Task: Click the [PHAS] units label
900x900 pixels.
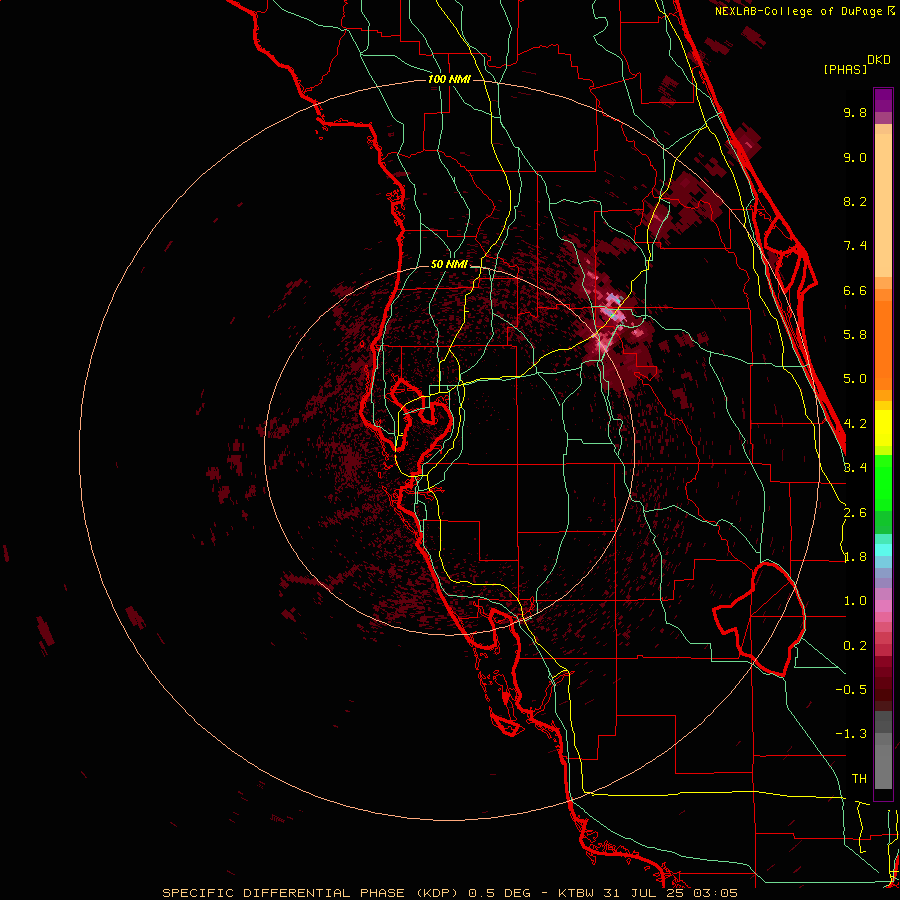Action: [x=845, y=70]
